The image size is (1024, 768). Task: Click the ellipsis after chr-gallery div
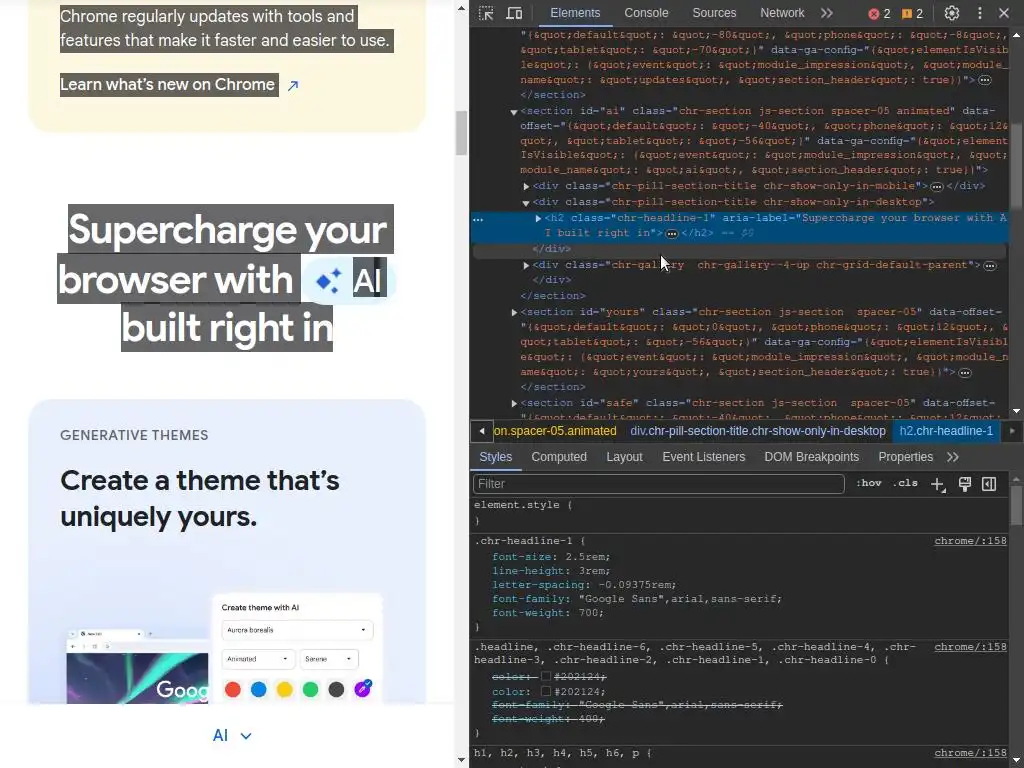990,265
